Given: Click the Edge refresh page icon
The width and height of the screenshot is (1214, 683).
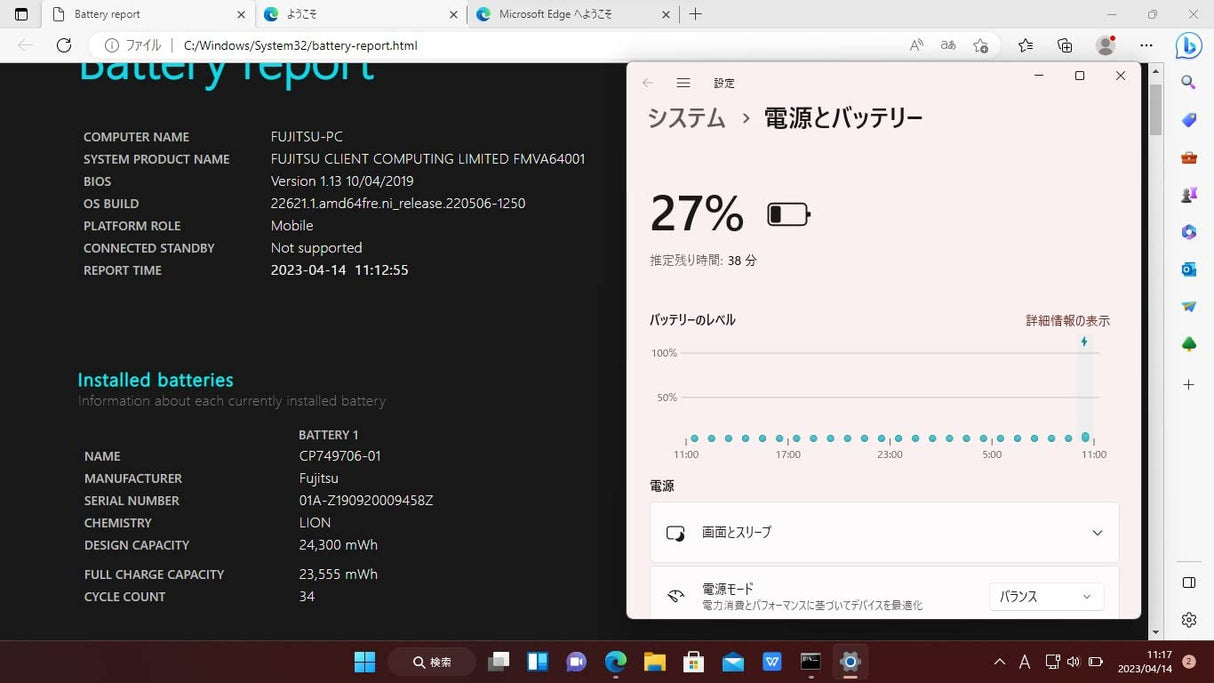Looking at the screenshot, I should (64, 45).
